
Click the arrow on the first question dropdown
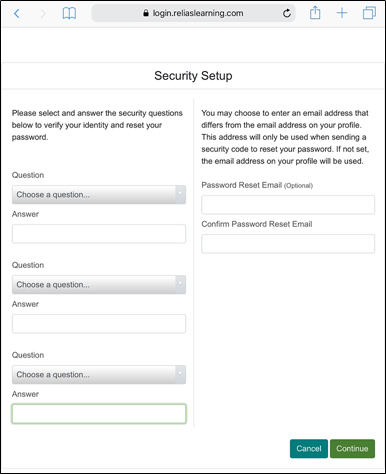click(x=180, y=195)
